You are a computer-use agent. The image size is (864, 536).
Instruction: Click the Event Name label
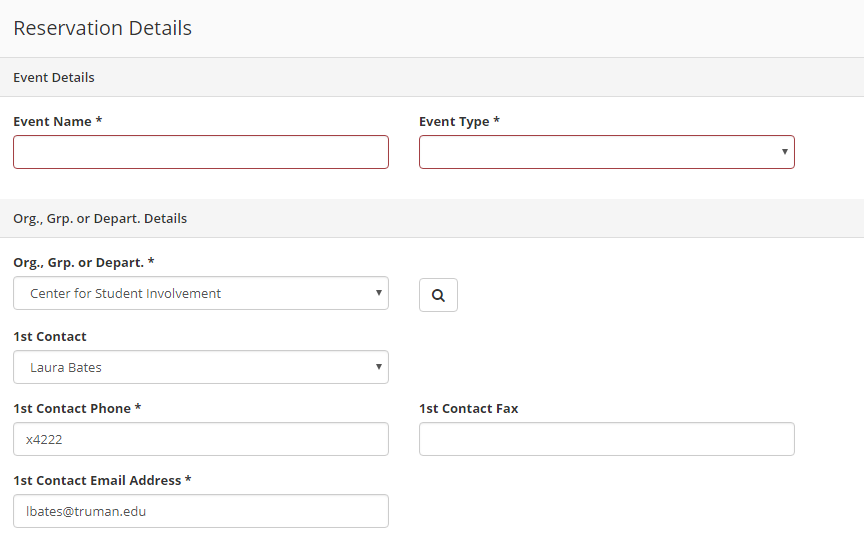point(57,121)
